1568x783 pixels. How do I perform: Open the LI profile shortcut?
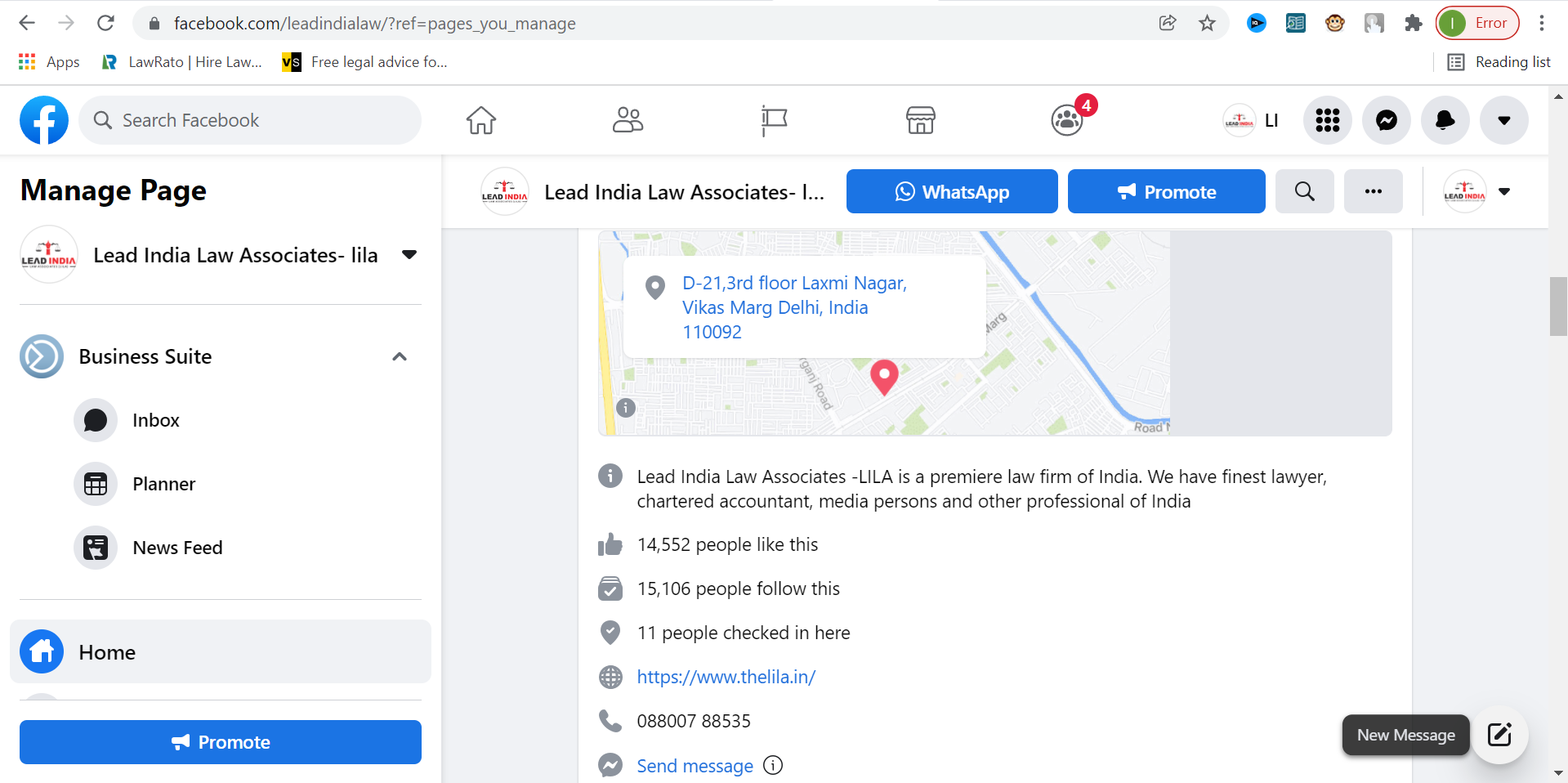pos(1251,120)
